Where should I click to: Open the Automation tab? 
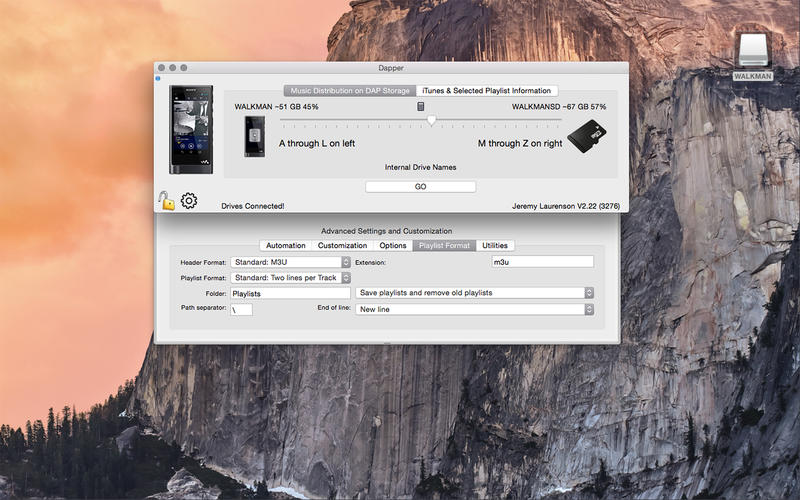pyautogui.click(x=286, y=245)
